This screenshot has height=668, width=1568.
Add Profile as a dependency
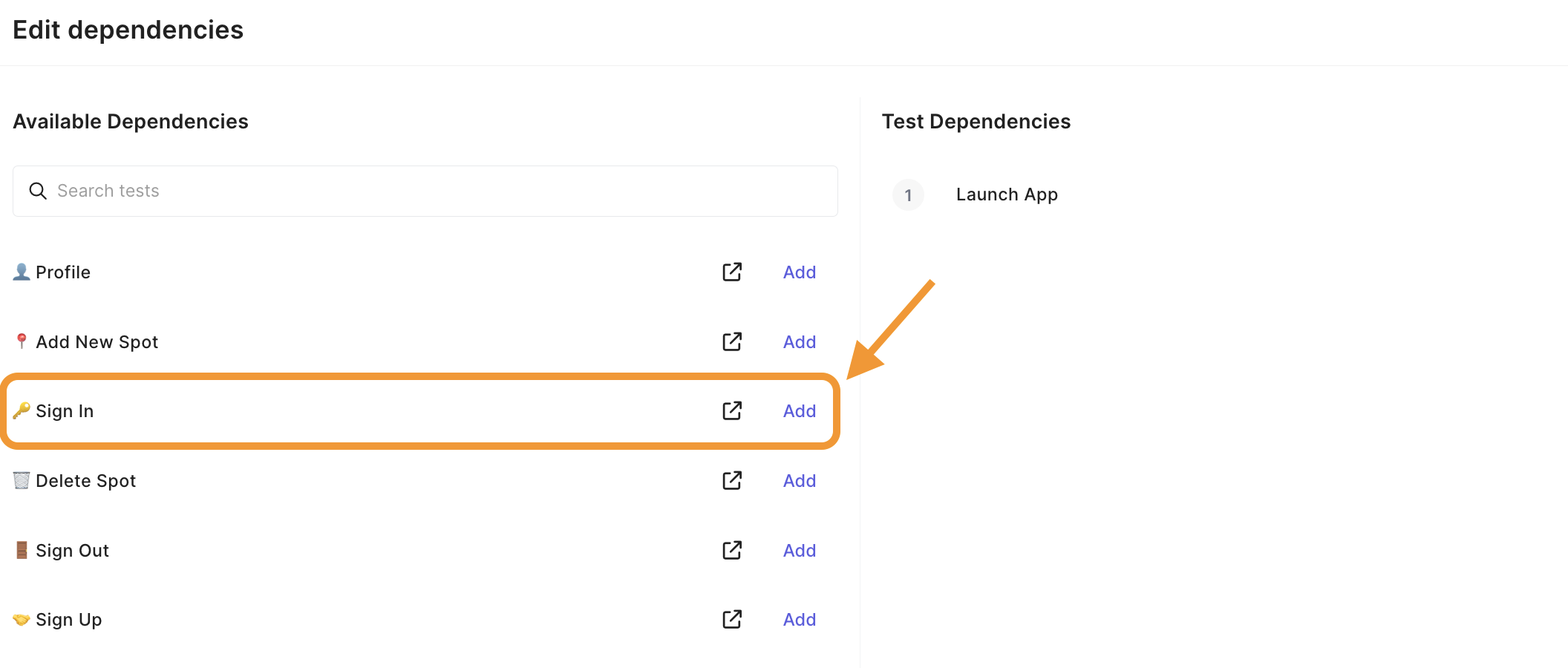(799, 272)
